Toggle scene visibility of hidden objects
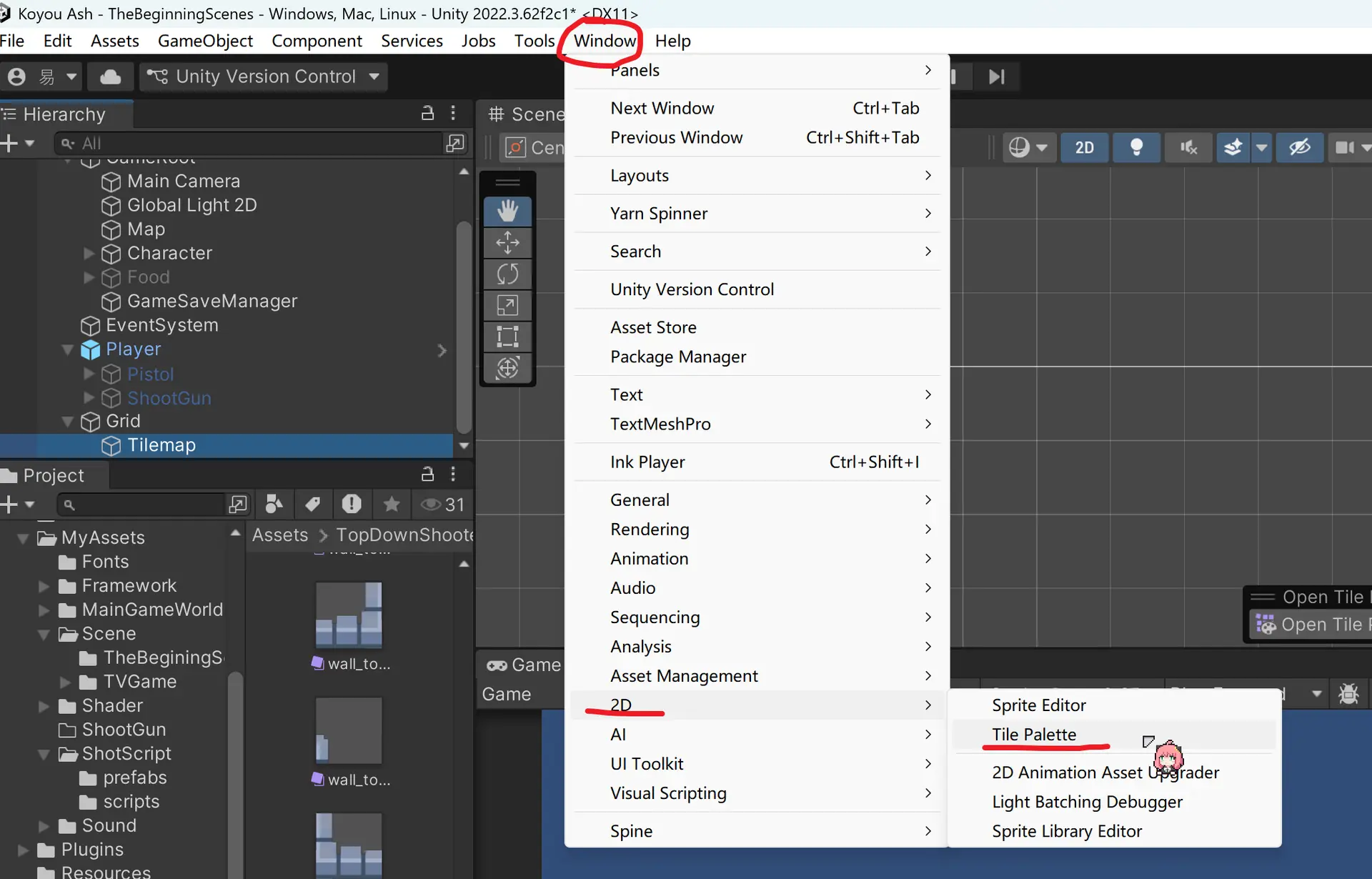The width and height of the screenshot is (1372, 879). [1299, 147]
